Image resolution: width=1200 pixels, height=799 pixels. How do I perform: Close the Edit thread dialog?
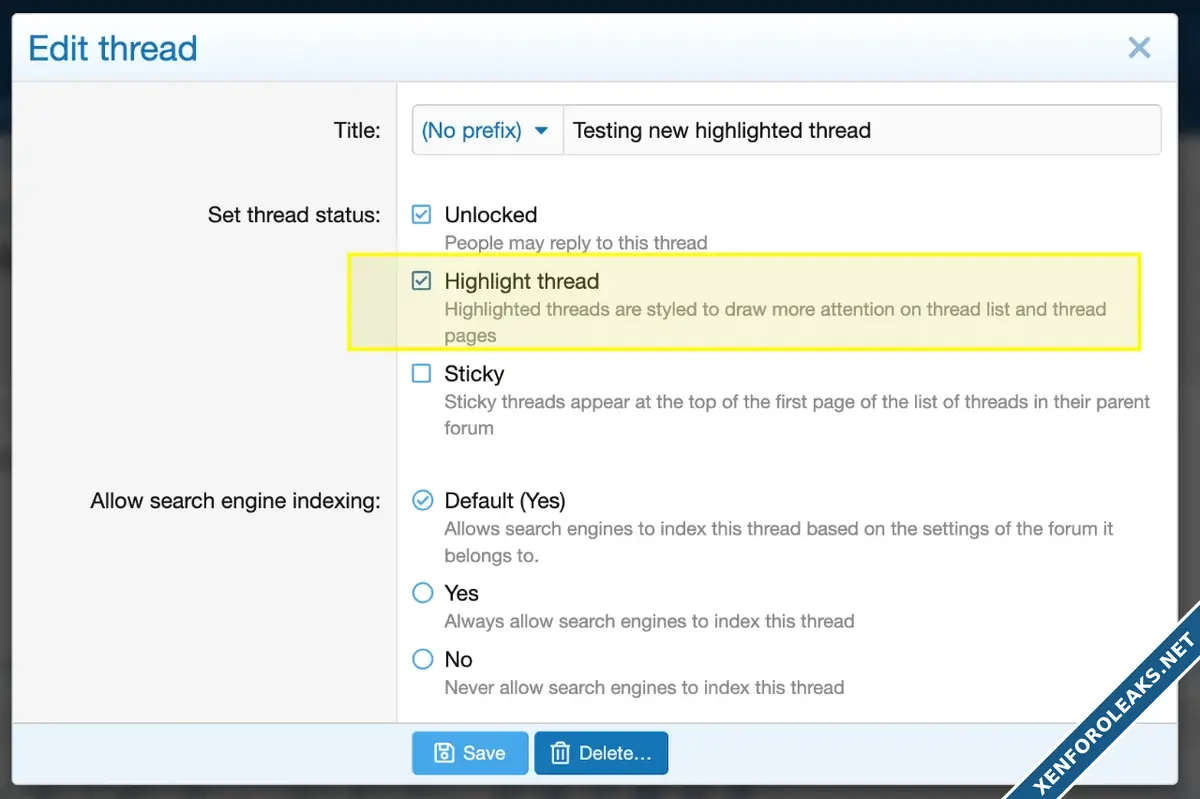[1139, 48]
